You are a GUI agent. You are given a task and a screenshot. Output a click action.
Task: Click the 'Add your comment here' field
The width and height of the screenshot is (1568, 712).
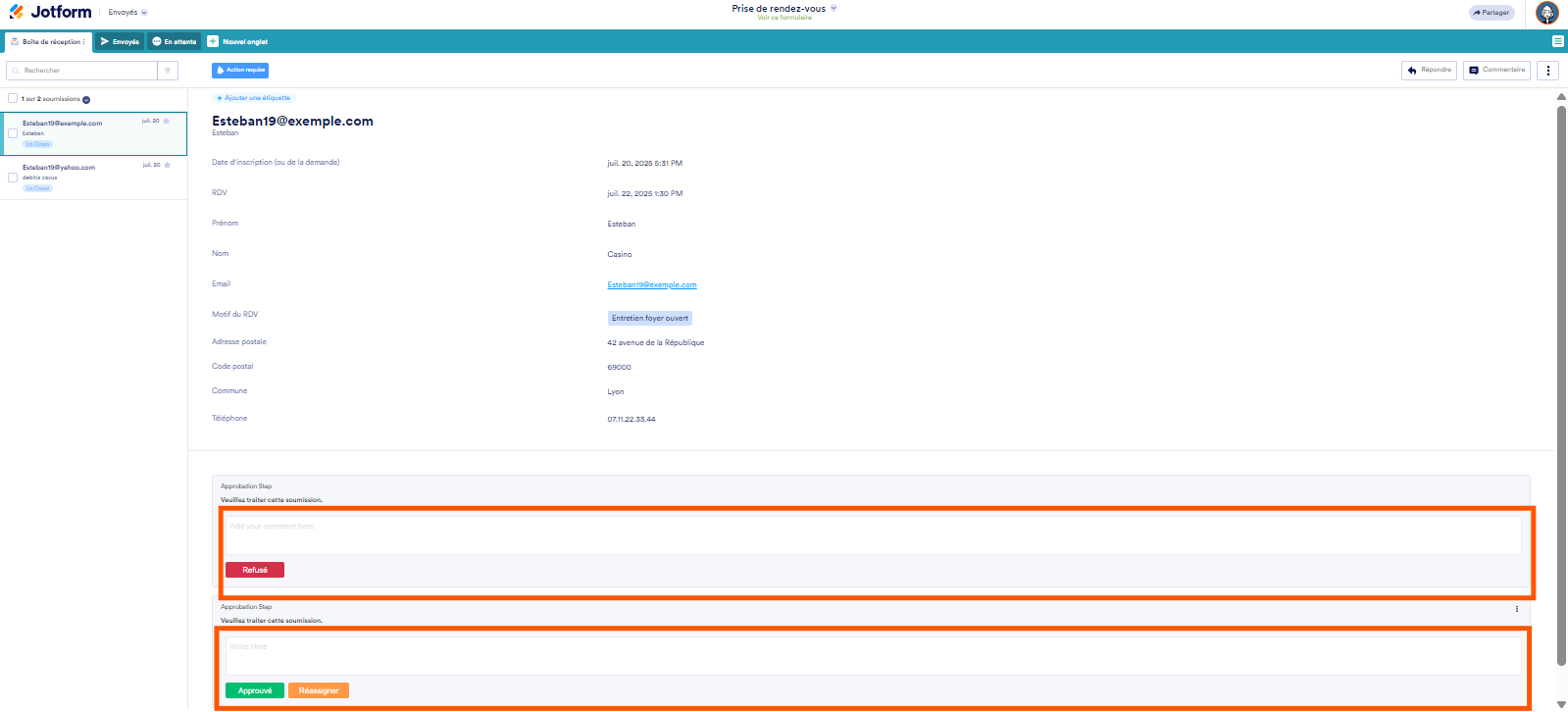pos(873,535)
